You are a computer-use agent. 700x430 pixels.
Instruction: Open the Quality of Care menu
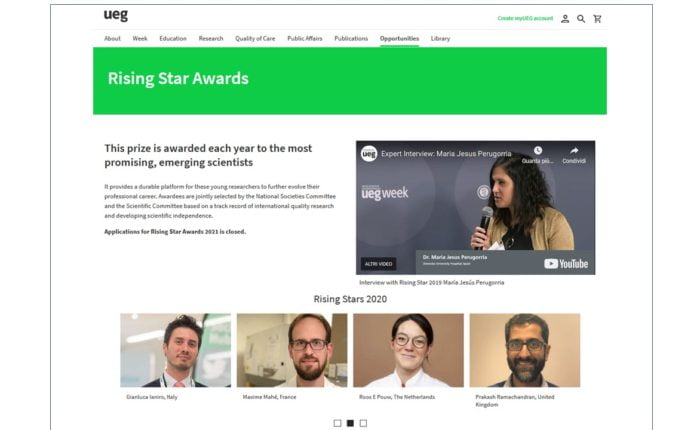[255, 38]
